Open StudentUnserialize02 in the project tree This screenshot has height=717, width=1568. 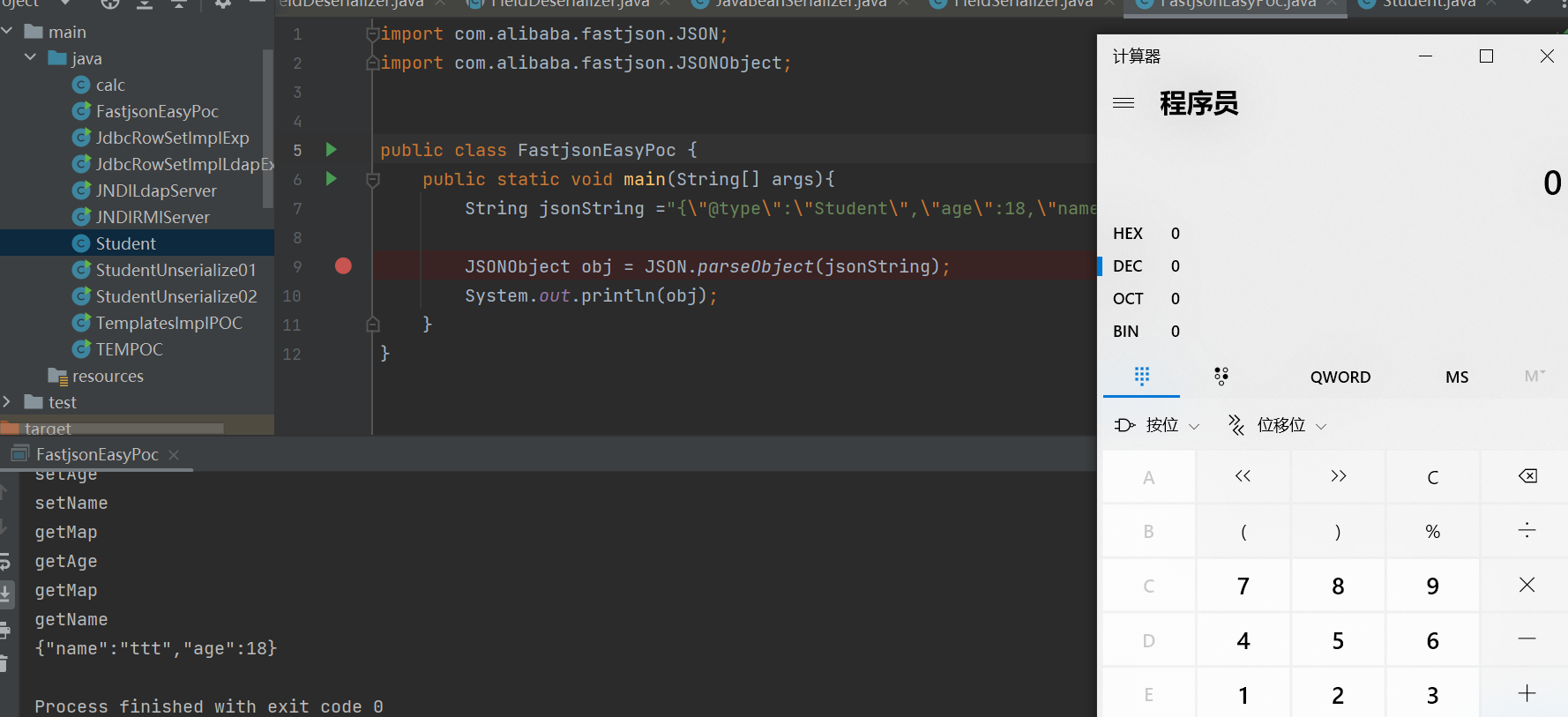coord(176,296)
